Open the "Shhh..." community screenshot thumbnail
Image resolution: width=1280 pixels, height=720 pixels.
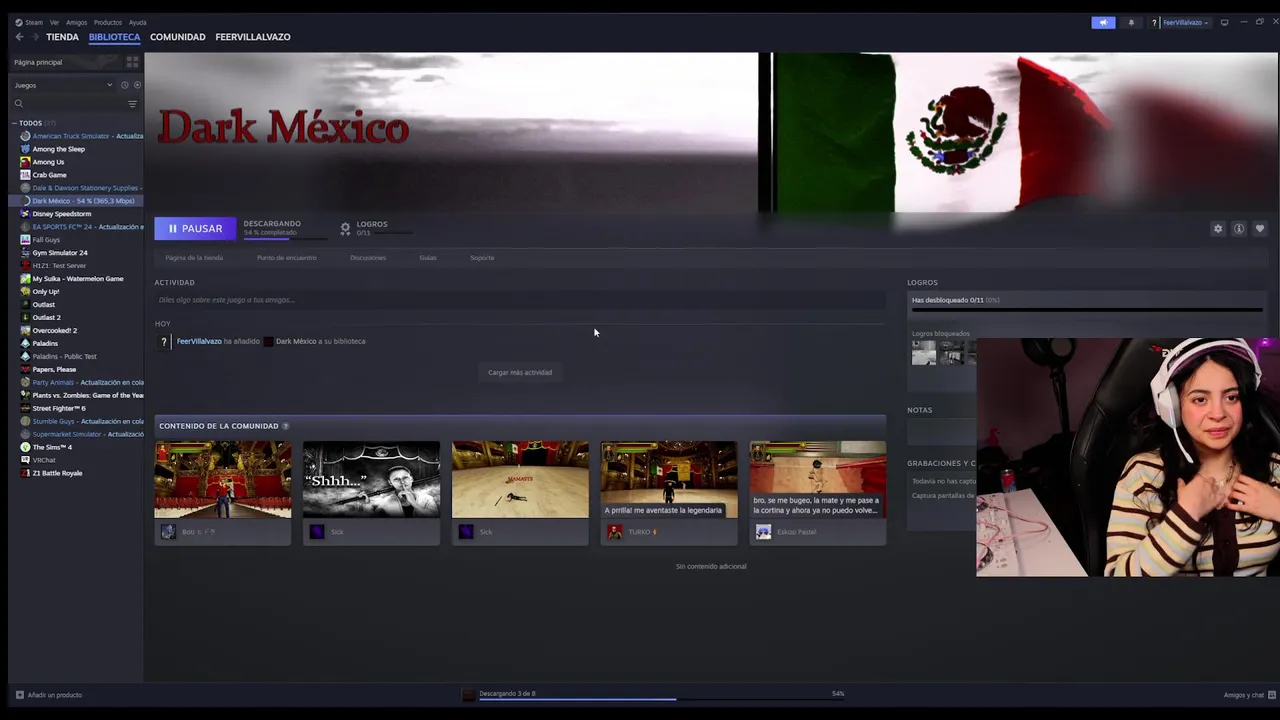(371, 480)
